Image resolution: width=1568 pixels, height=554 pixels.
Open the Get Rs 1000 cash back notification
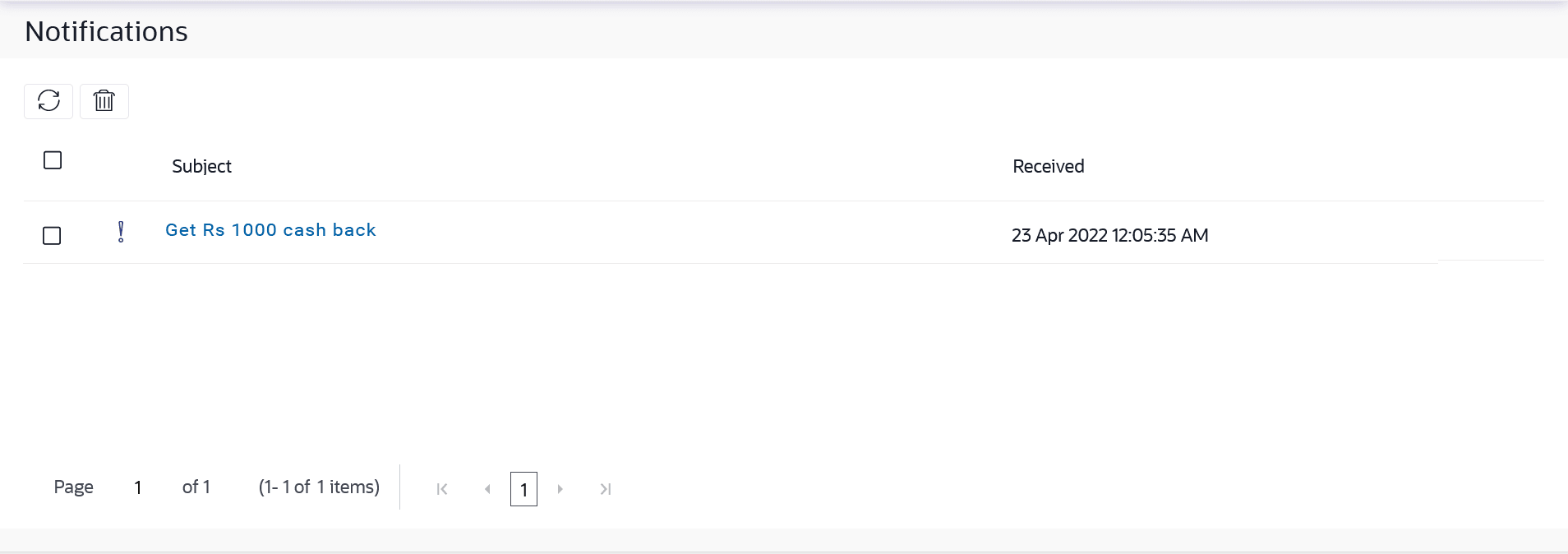pos(270,230)
